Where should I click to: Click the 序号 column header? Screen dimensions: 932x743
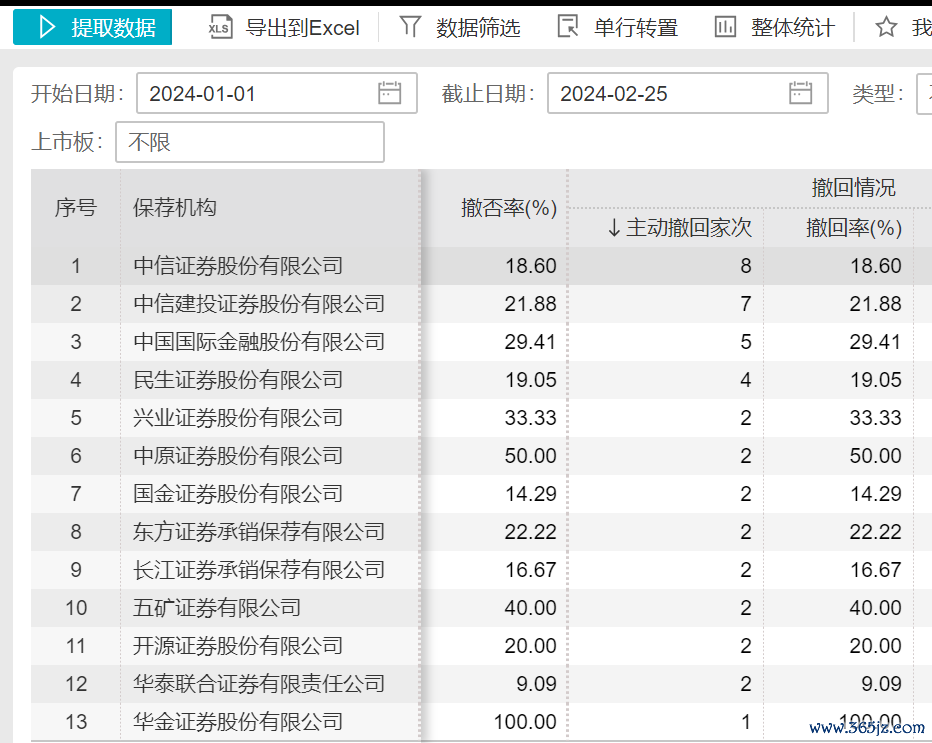[75, 208]
